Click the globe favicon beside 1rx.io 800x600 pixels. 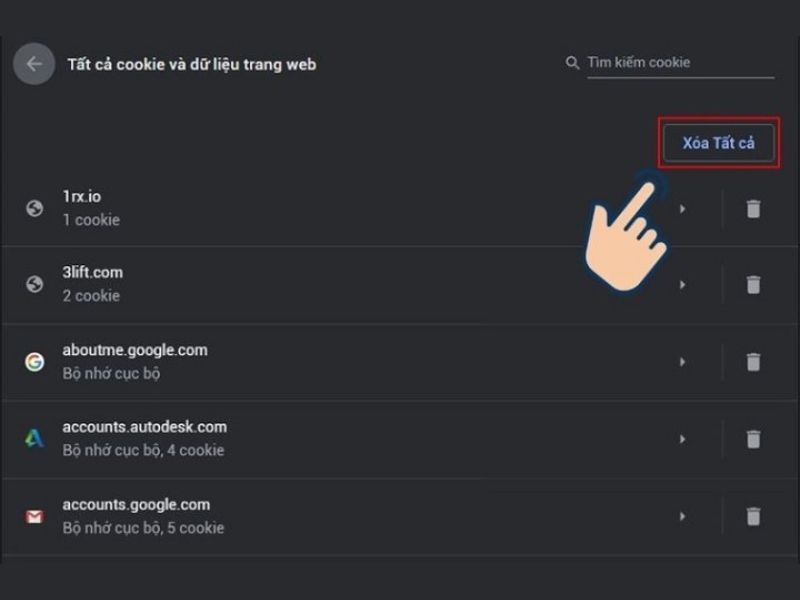[34, 207]
